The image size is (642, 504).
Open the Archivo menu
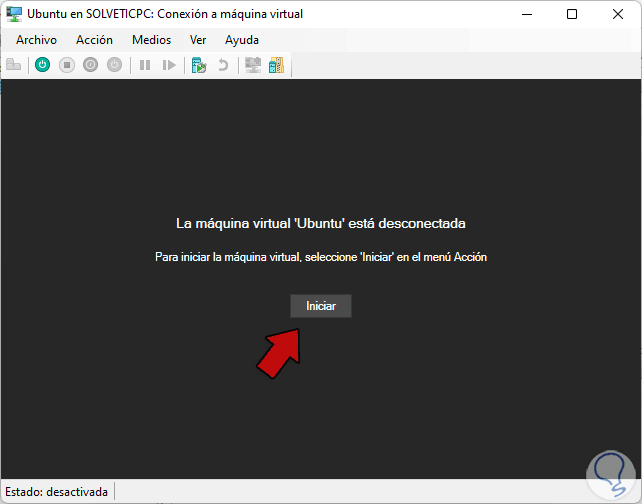point(36,40)
